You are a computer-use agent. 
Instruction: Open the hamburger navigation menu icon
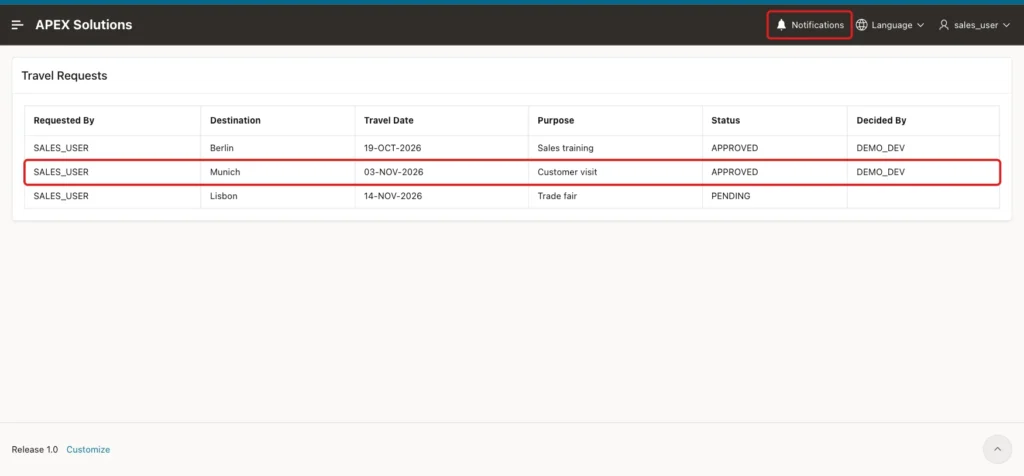18,25
